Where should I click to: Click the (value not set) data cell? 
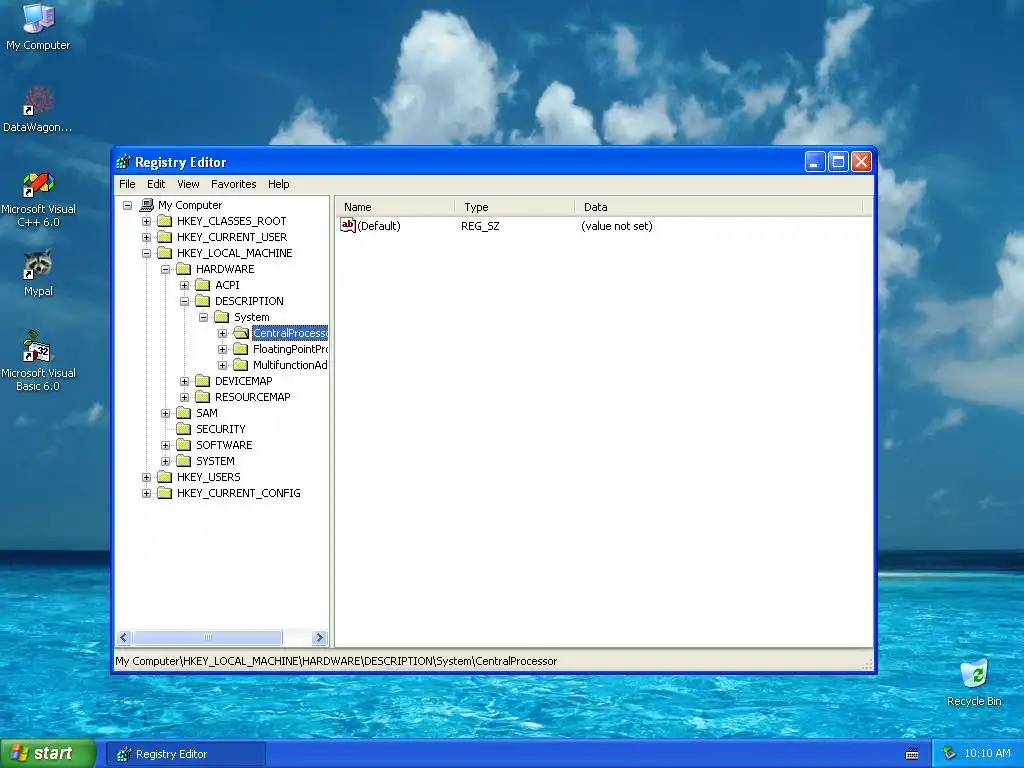(x=616, y=226)
